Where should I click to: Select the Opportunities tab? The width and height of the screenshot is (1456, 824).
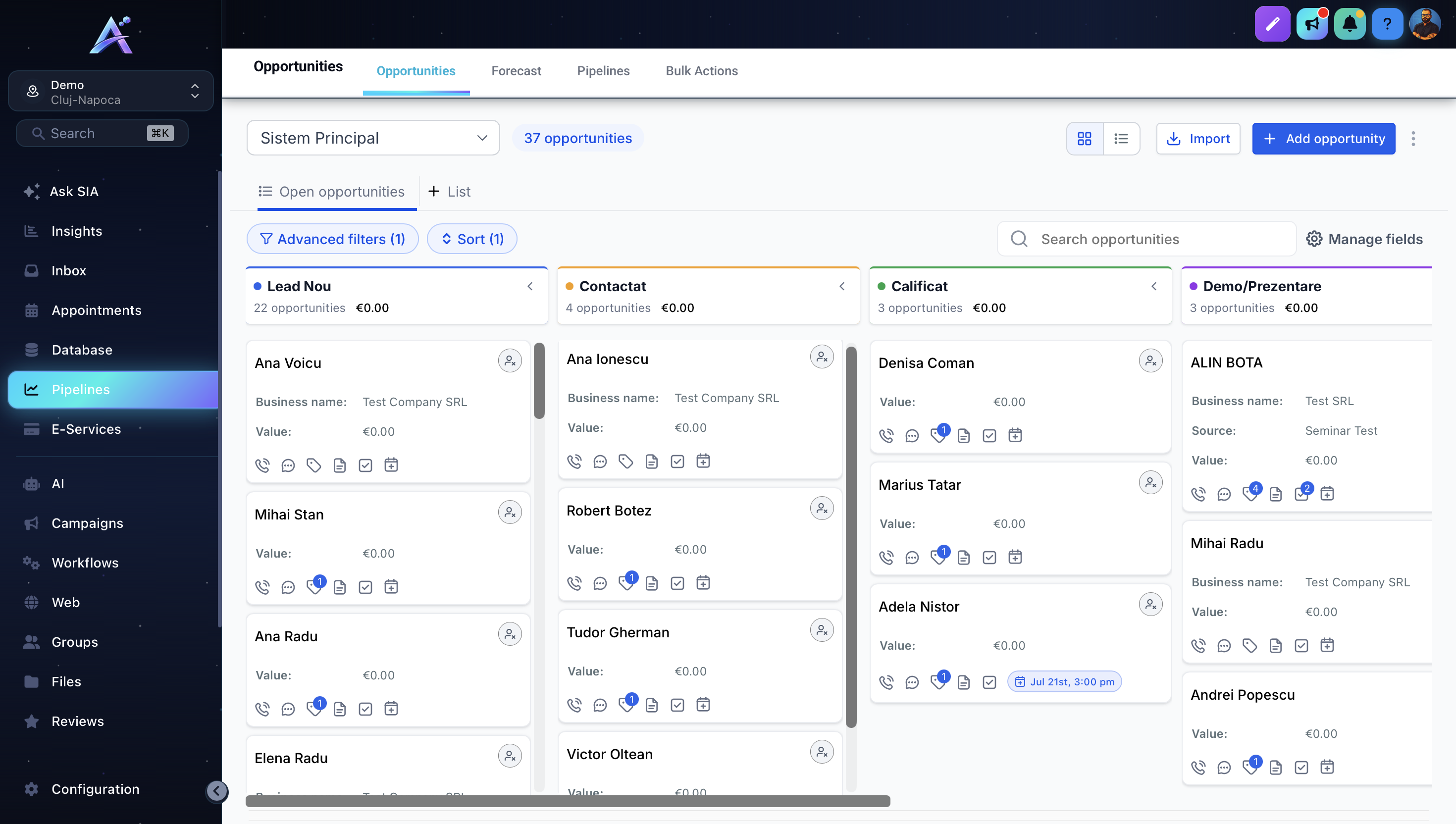416,71
